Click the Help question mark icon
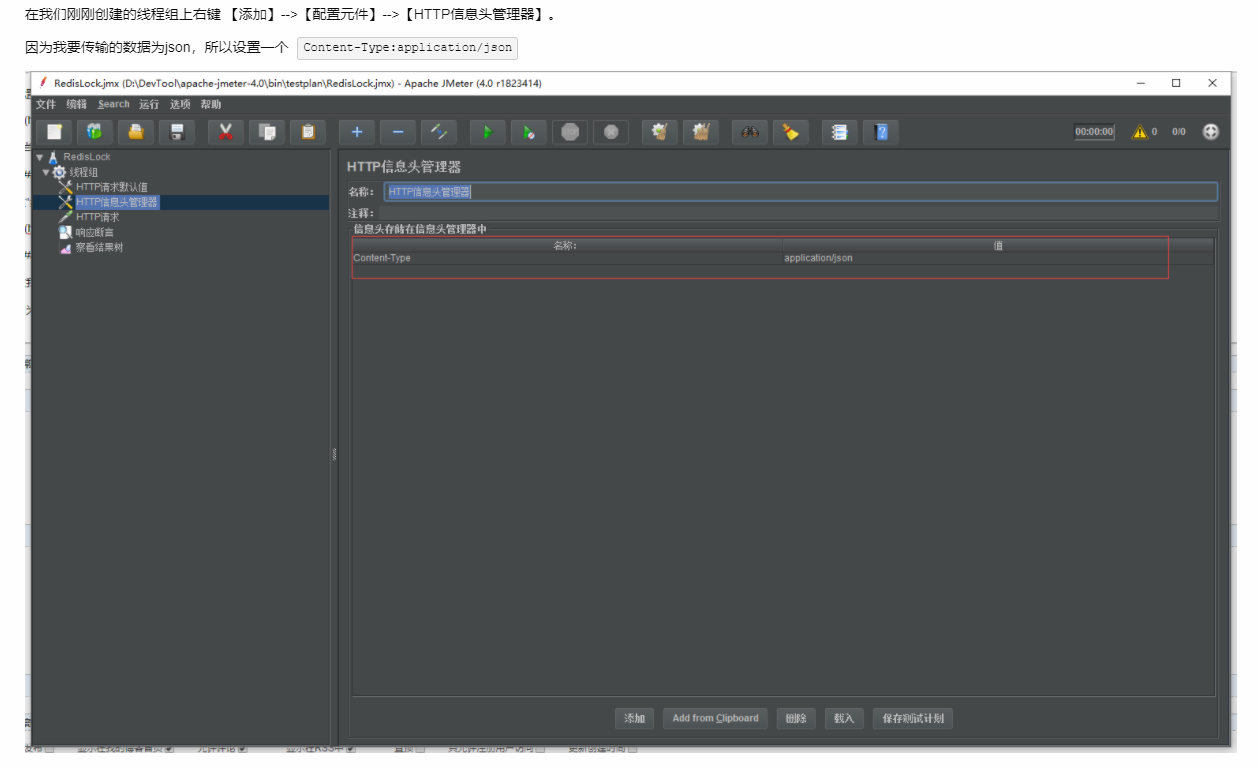This screenshot has width=1258, height=768. click(x=881, y=131)
